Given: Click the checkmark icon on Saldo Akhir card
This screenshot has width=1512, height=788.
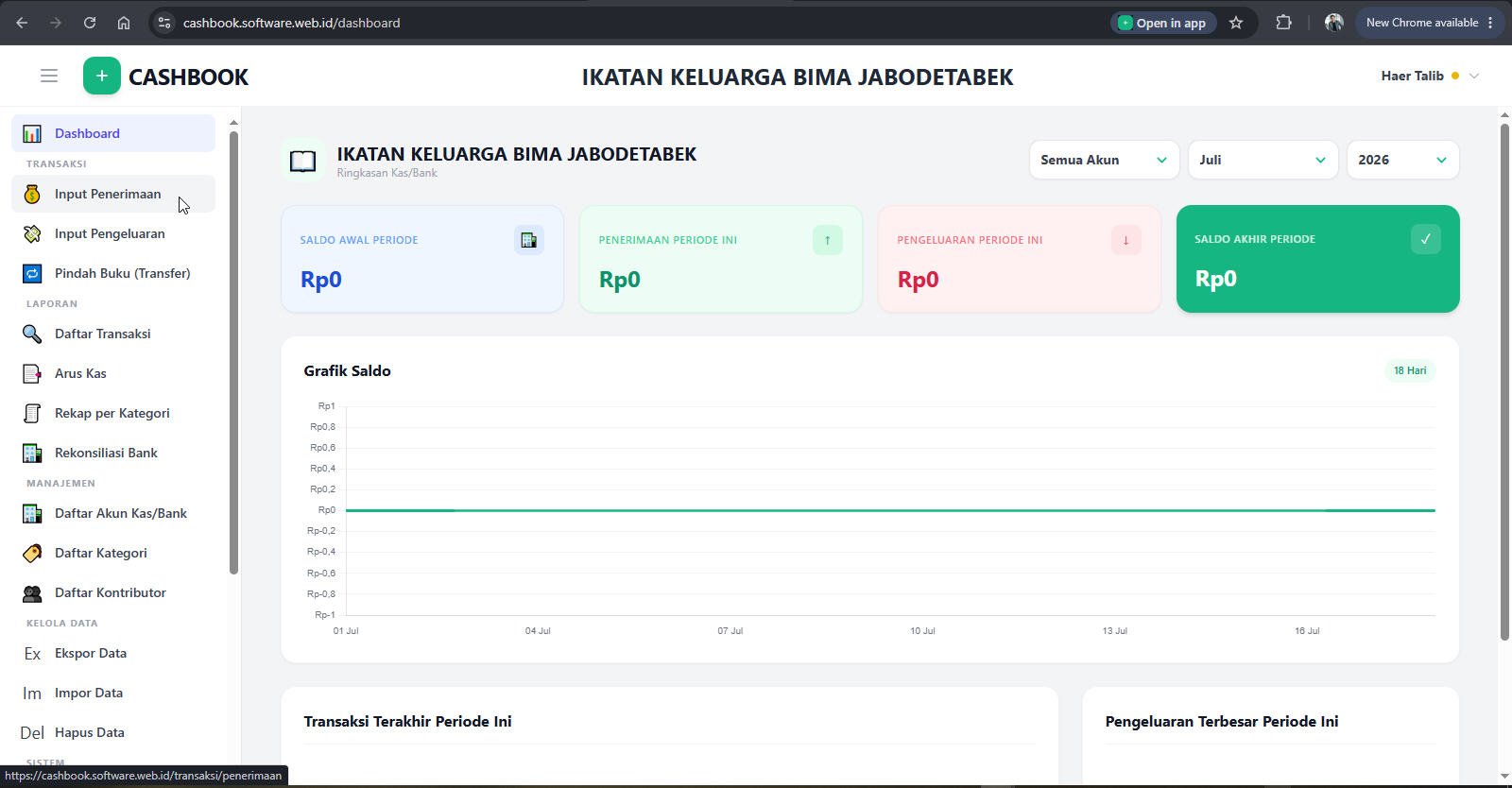Looking at the screenshot, I should tap(1426, 239).
